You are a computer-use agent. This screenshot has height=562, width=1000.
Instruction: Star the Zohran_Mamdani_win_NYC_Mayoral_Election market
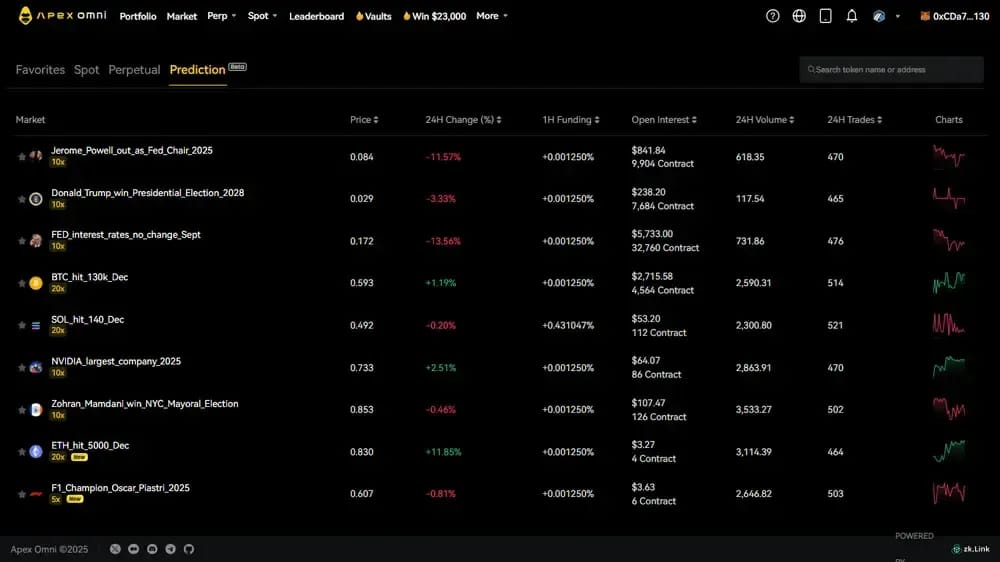pos(22,410)
